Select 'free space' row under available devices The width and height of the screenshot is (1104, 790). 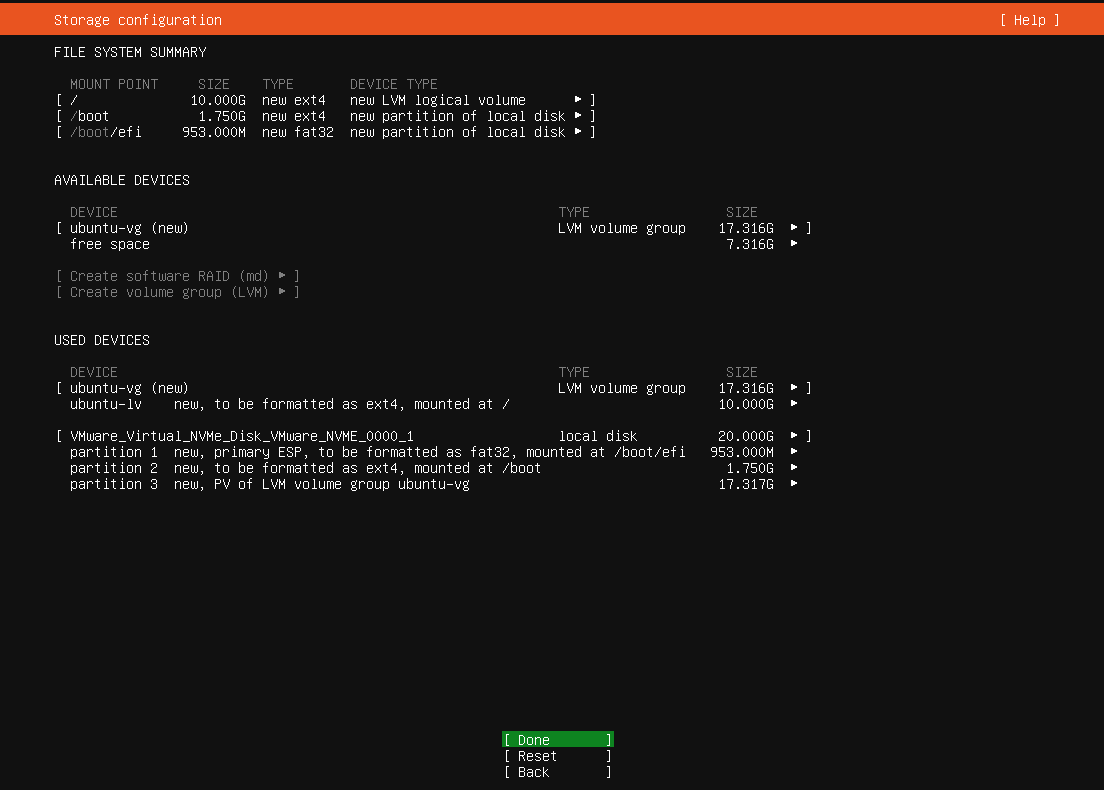(434, 244)
